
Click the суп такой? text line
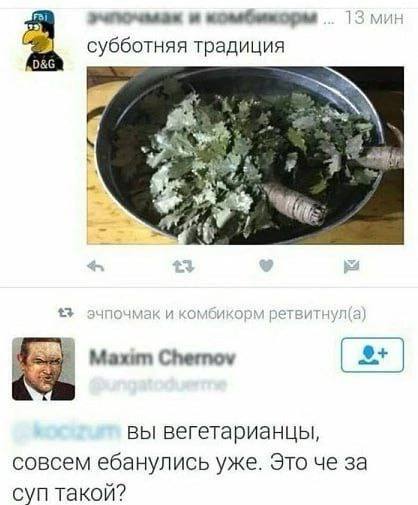point(69,492)
